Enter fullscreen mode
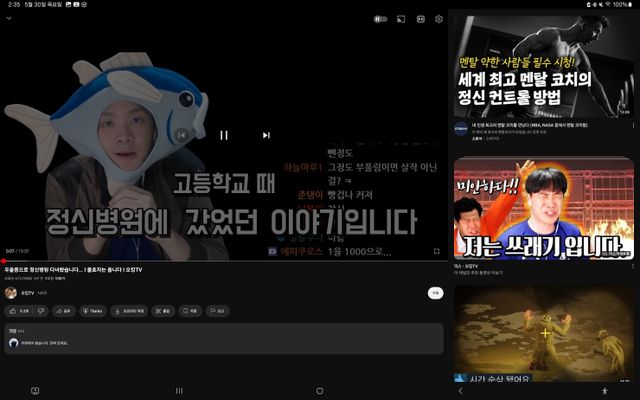The width and height of the screenshot is (640, 400). click(x=437, y=251)
